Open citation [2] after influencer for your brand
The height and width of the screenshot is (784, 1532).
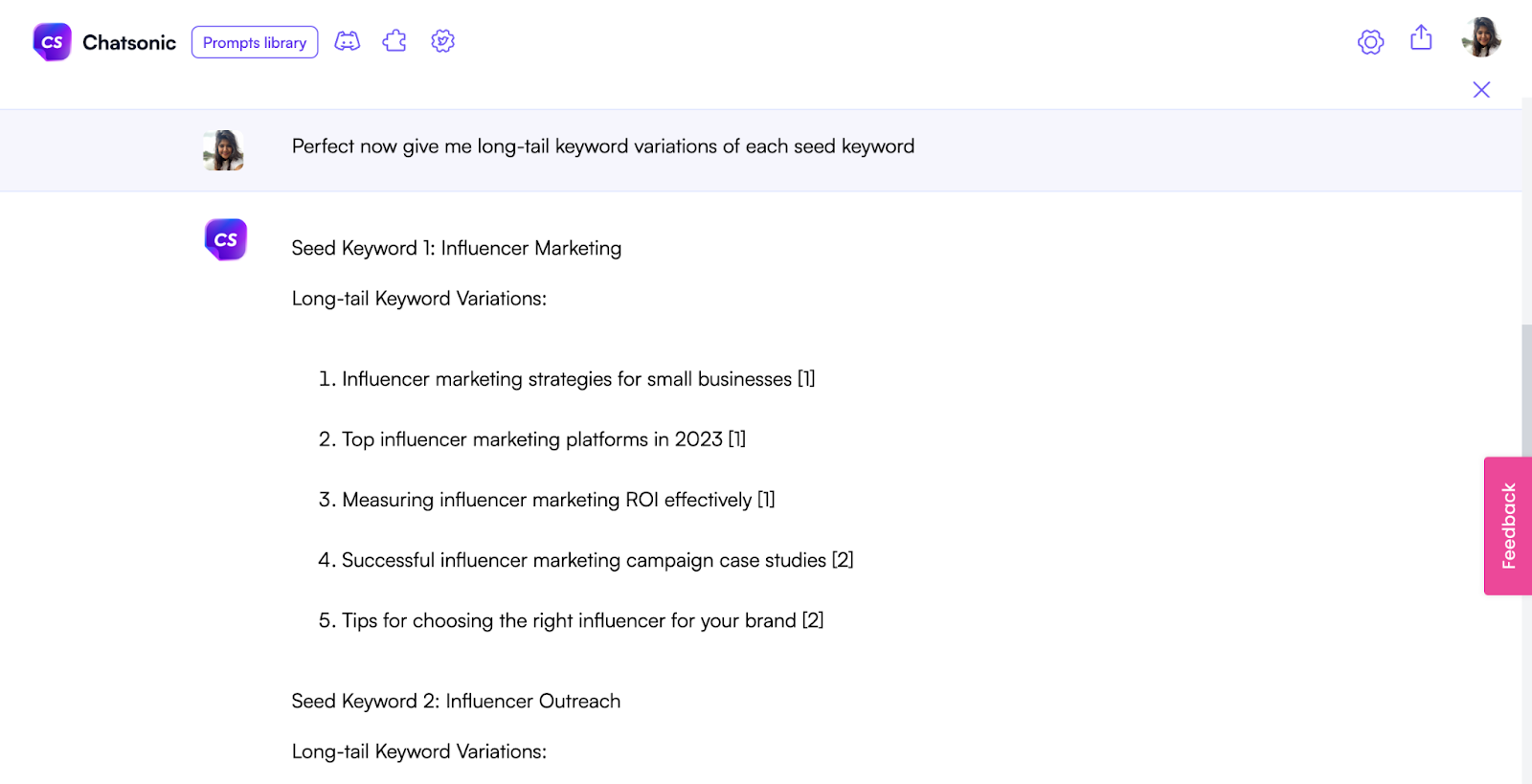pos(813,620)
